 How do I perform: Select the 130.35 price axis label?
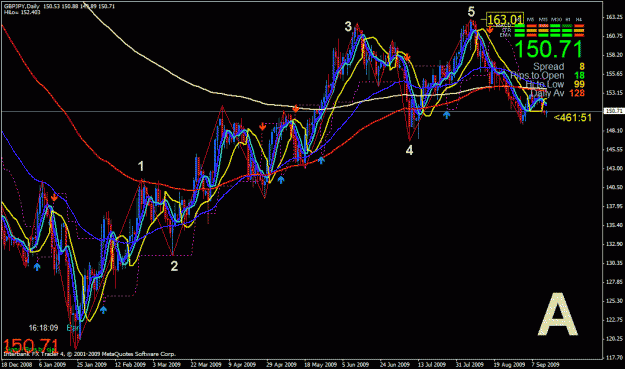[x=614, y=263]
